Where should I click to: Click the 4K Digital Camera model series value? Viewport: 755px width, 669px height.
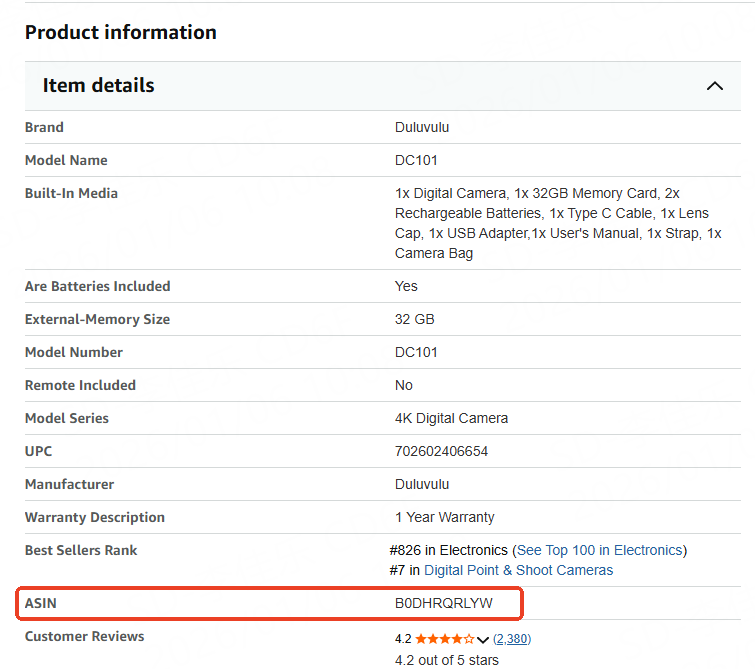pyautogui.click(x=451, y=418)
